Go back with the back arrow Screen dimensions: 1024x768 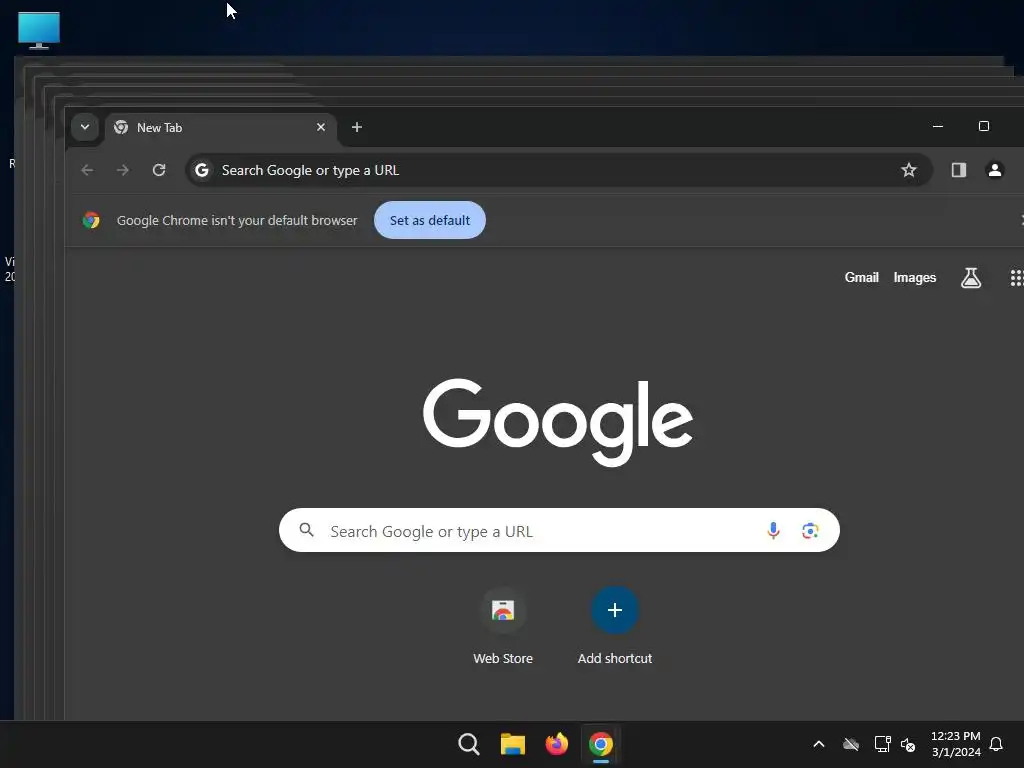pos(87,170)
